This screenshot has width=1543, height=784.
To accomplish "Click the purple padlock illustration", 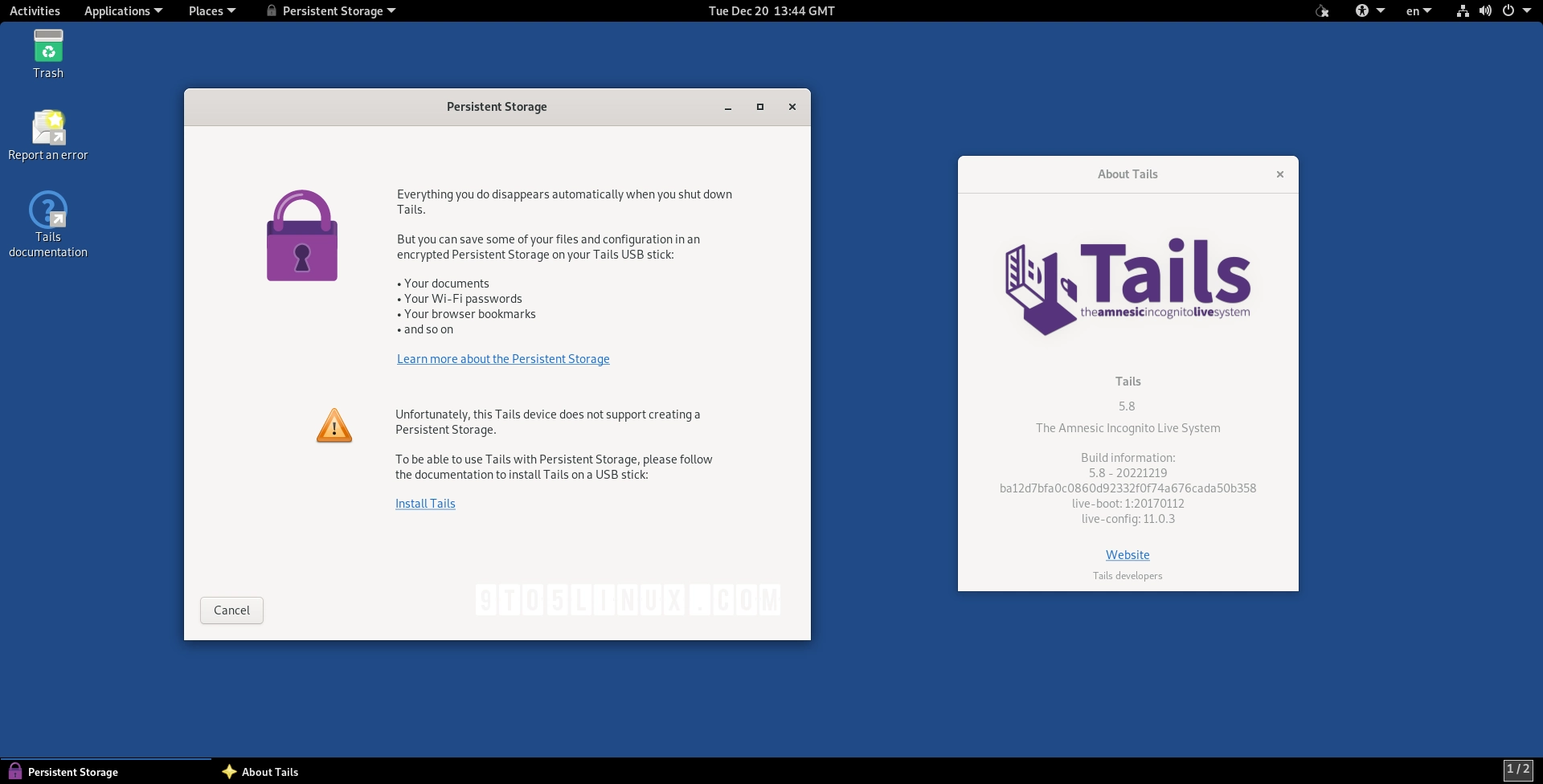I will click(x=301, y=235).
